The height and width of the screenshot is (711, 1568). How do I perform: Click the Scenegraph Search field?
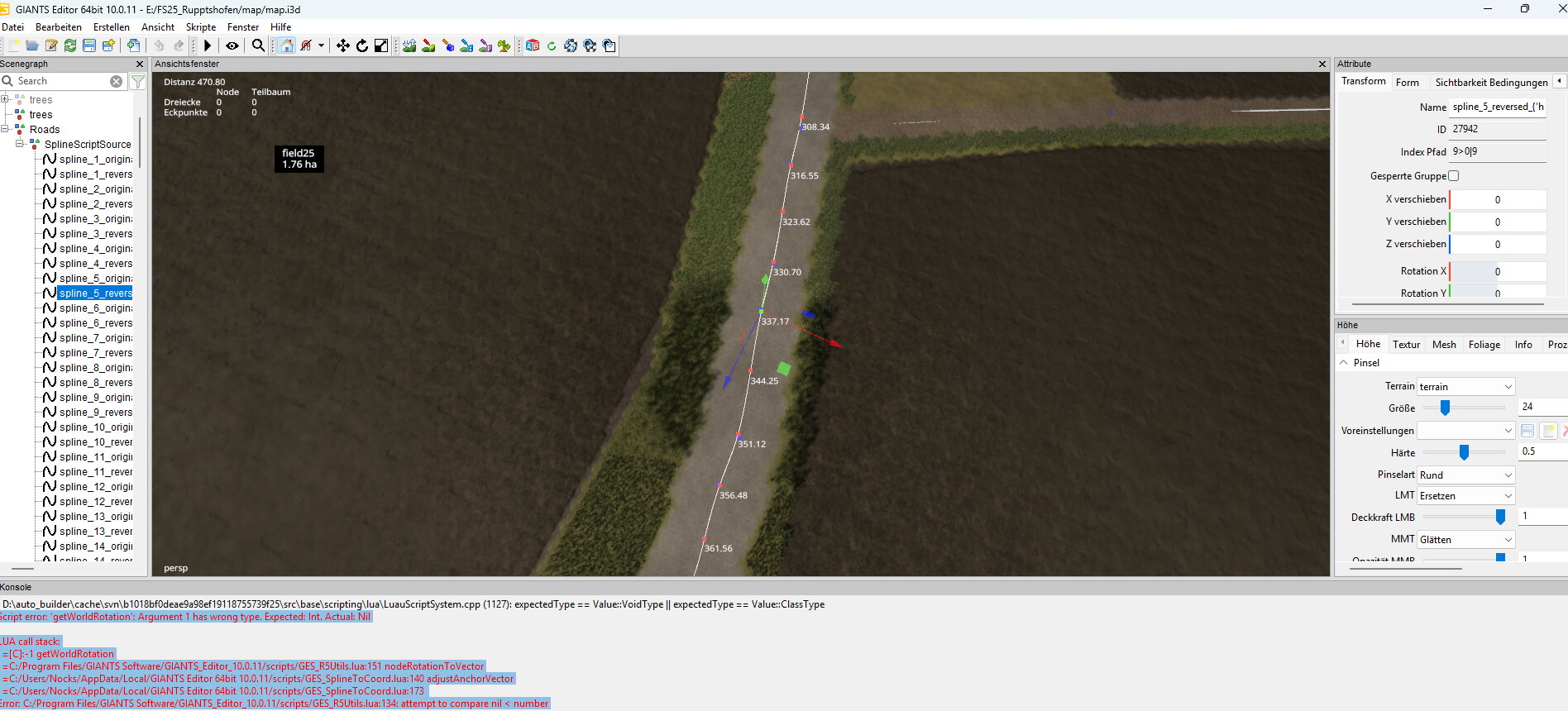[x=62, y=81]
